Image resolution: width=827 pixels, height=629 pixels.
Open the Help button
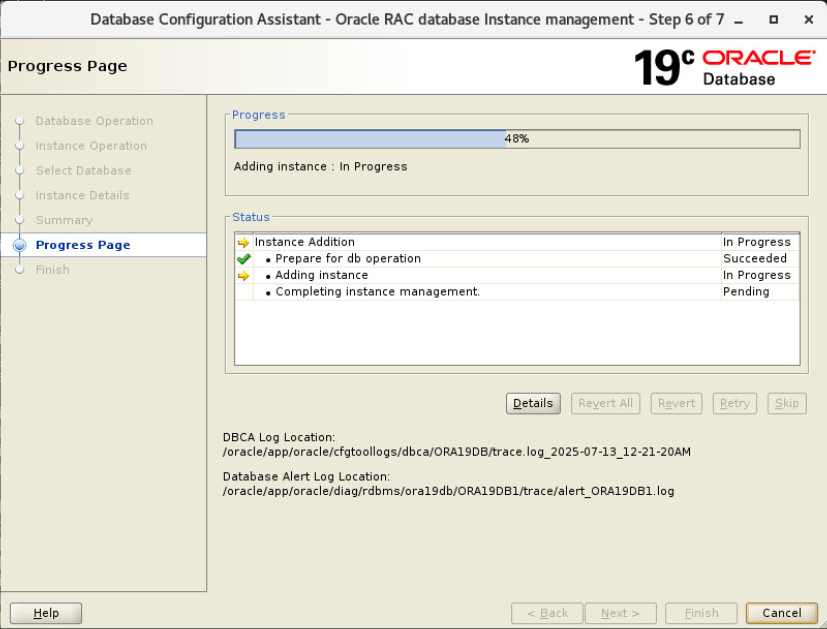(x=46, y=613)
